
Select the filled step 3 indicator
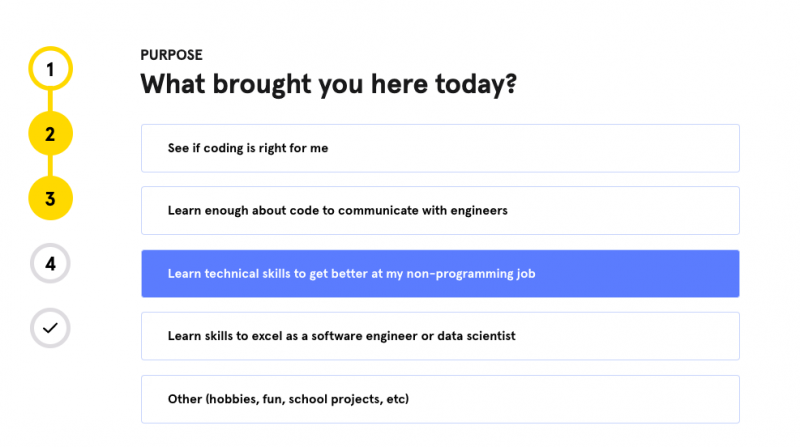[50, 198]
